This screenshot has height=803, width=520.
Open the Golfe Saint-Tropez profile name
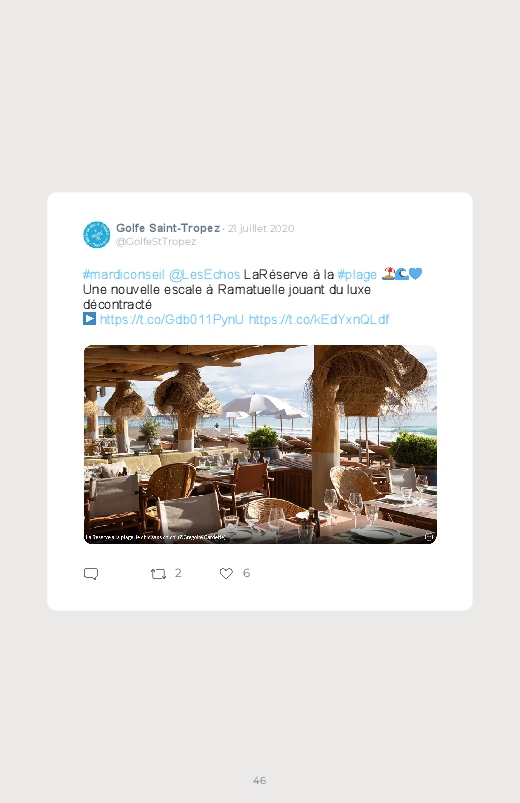(x=168, y=228)
